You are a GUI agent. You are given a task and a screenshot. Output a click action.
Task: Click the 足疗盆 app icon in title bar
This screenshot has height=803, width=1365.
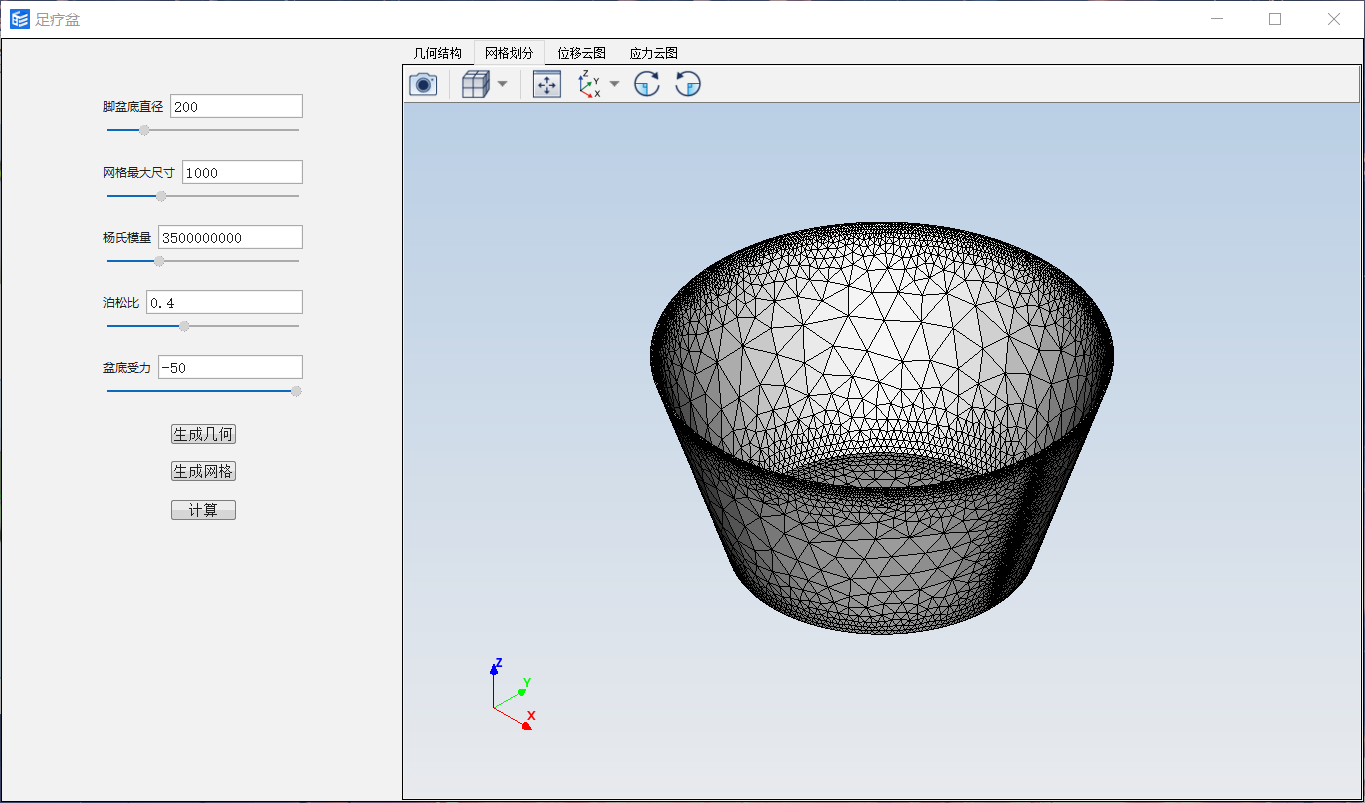(x=20, y=19)
